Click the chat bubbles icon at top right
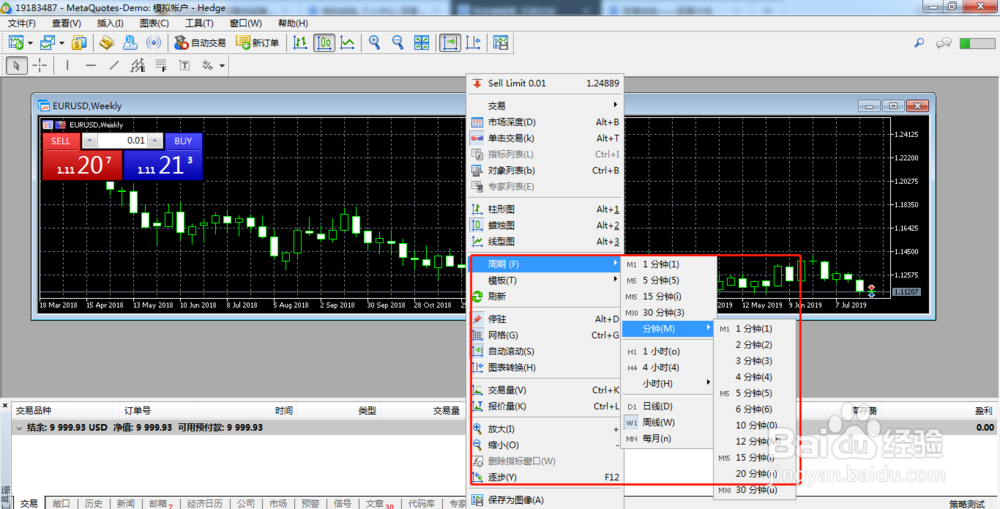 point(944,43)
